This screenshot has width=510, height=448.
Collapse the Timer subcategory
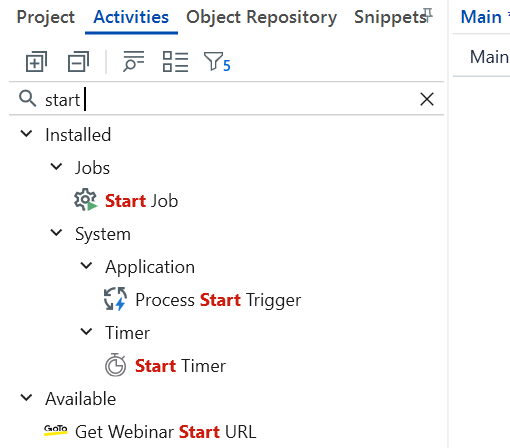click(86, 332)
